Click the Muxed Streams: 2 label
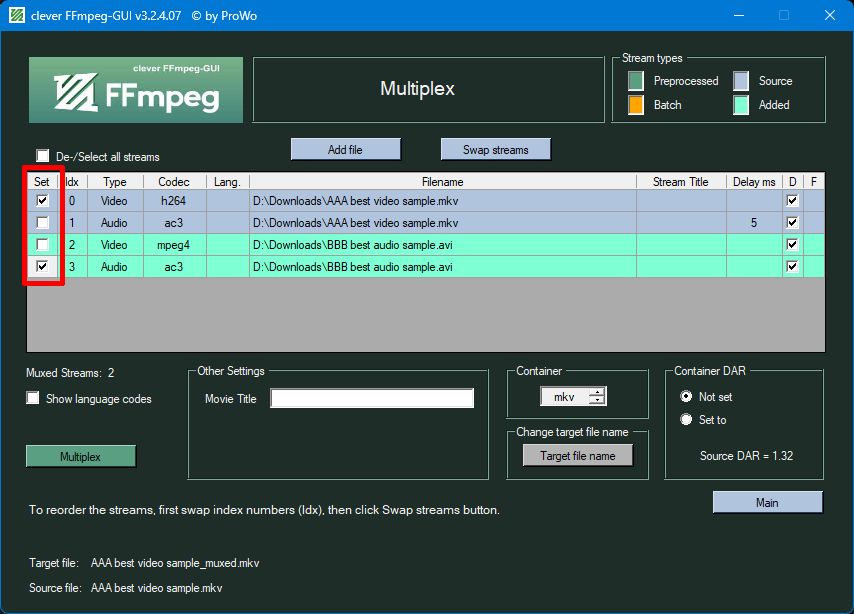Viewport: 854px width, 614px height. tap(70, 373)
